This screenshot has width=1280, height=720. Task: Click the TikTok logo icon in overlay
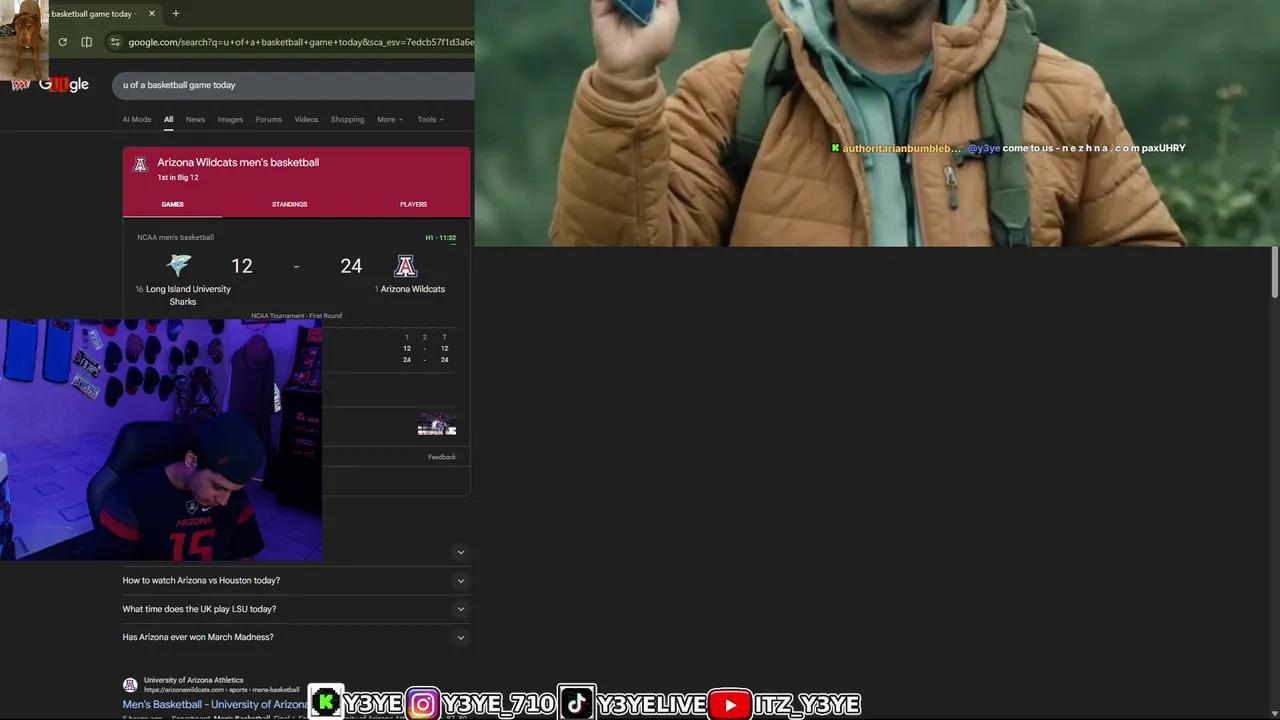pyautogui.click(x=577, y=704)
